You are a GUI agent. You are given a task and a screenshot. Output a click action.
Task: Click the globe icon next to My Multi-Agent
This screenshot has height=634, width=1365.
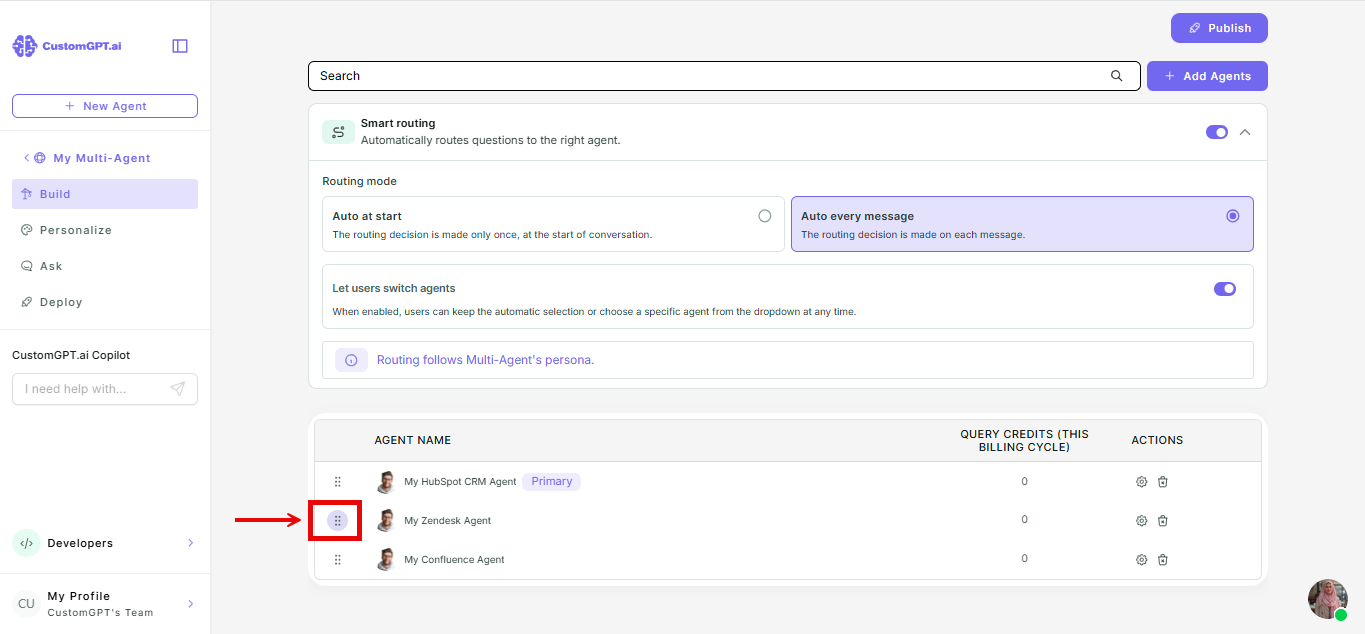pos(40,158)
